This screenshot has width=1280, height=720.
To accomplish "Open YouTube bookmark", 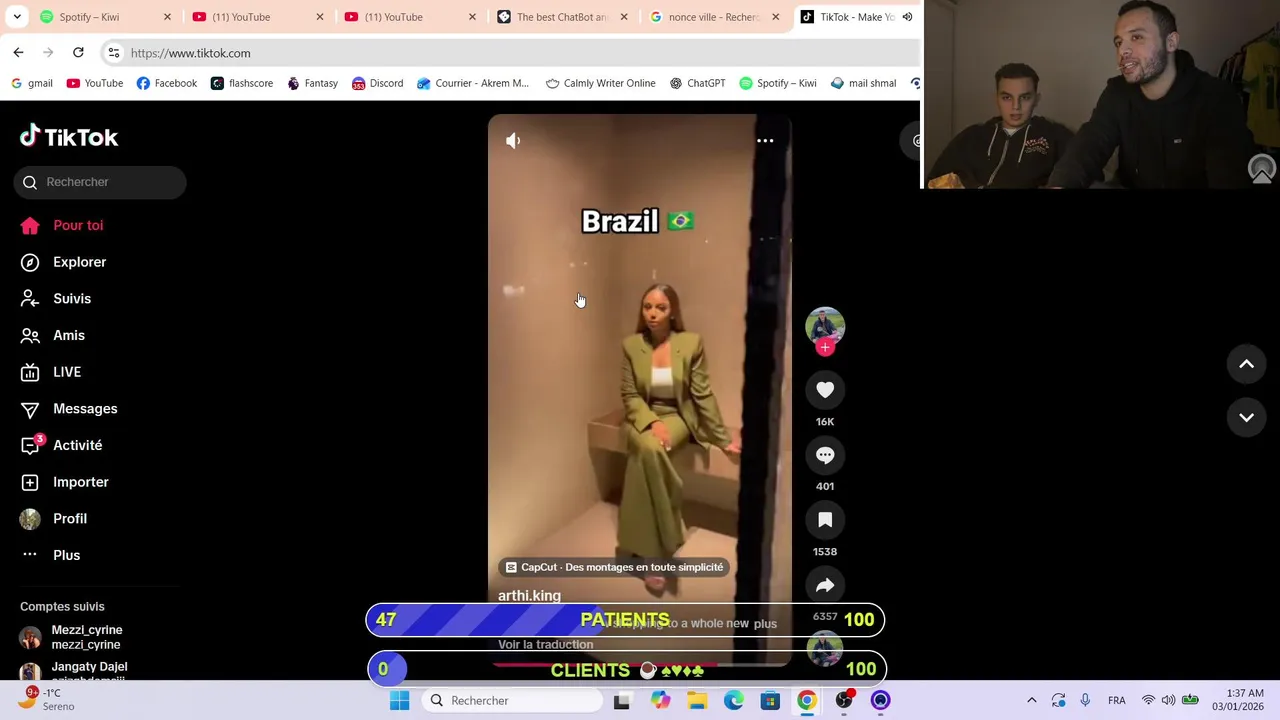I will pos(94,83).
